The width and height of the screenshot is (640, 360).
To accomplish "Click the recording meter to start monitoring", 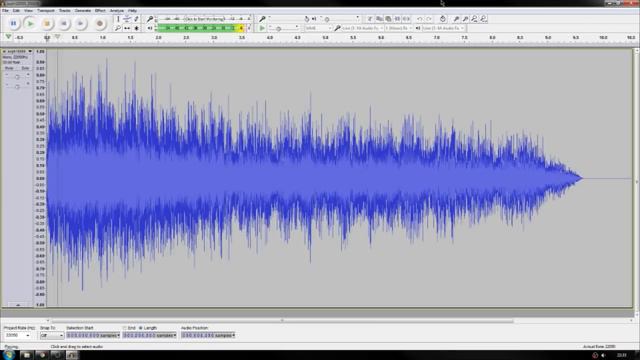I will [x=203, y=19].
